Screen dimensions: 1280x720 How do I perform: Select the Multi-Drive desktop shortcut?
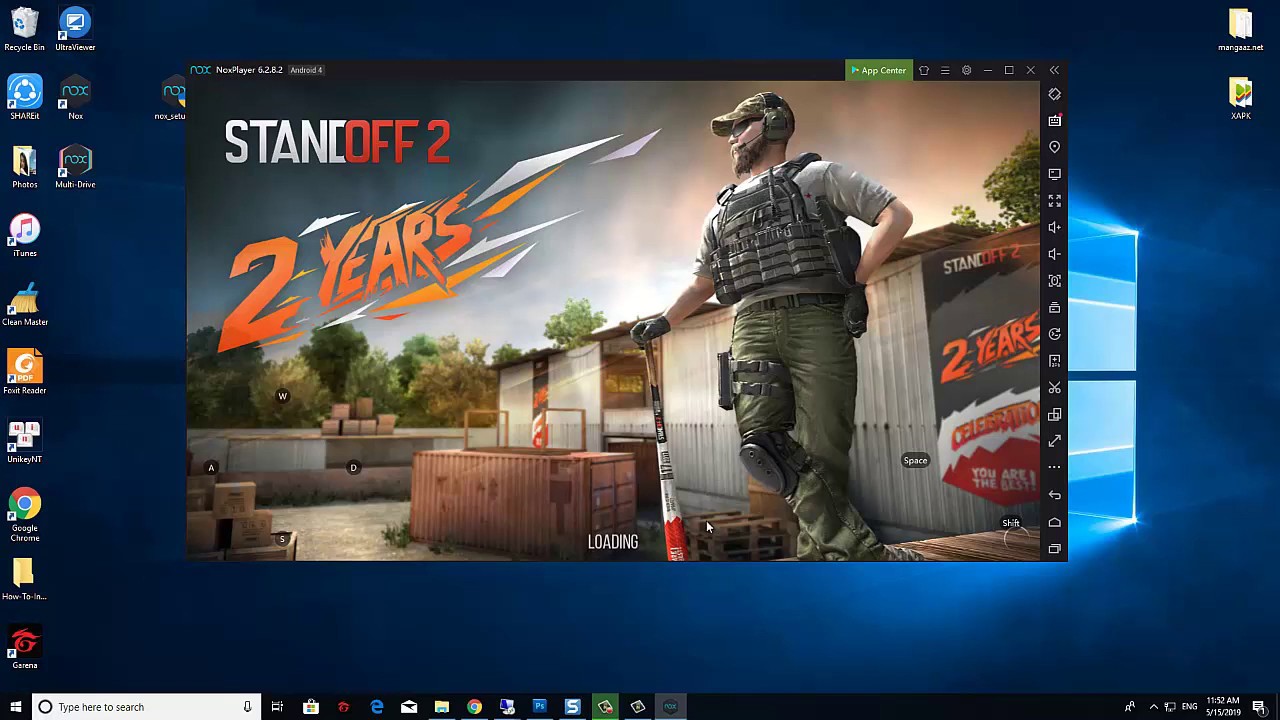pyautogui.click(x=75, y=167)
